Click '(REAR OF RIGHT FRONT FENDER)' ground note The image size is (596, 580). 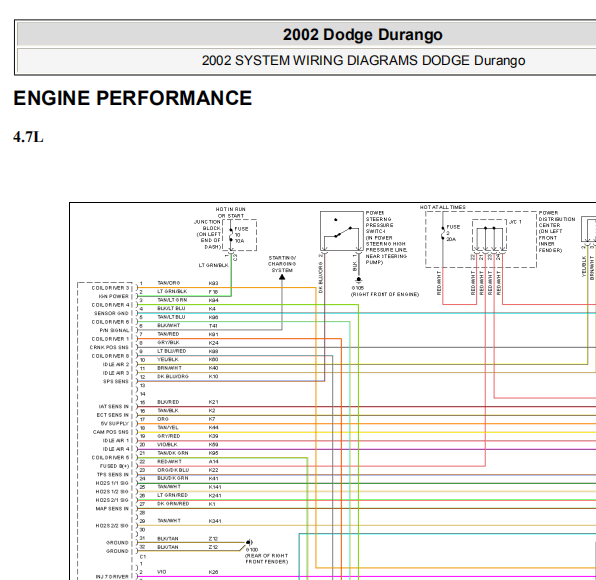pyautogui.click(x=266, y=559)
